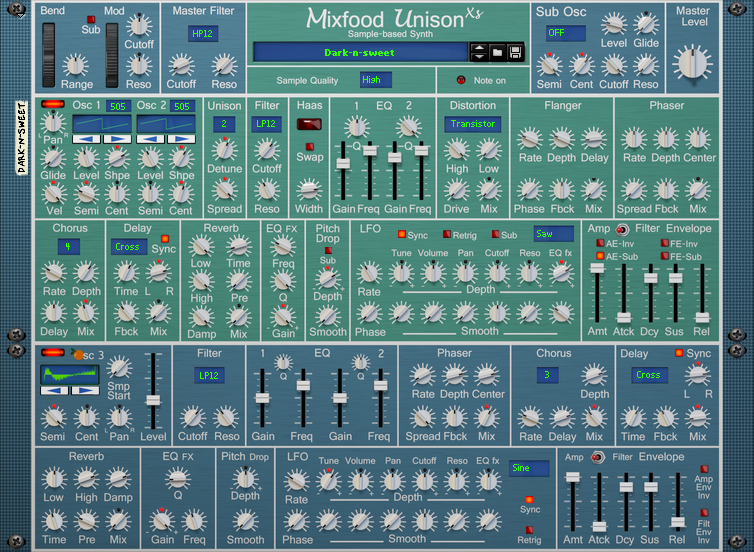Screen dimensions: 754x552
Task: Open the Master Filter HP12 type selector
Action: pyautogui.click(x=203, y=34)
